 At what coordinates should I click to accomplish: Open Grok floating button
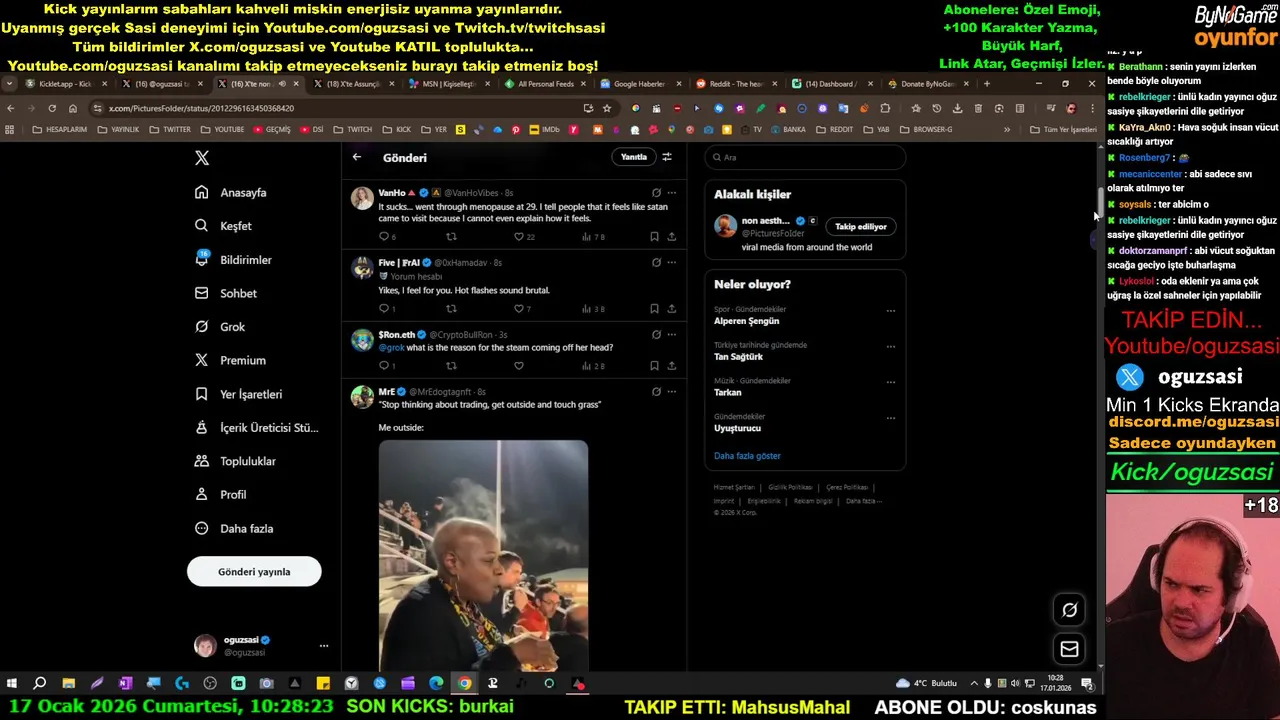click(1069, 610)
